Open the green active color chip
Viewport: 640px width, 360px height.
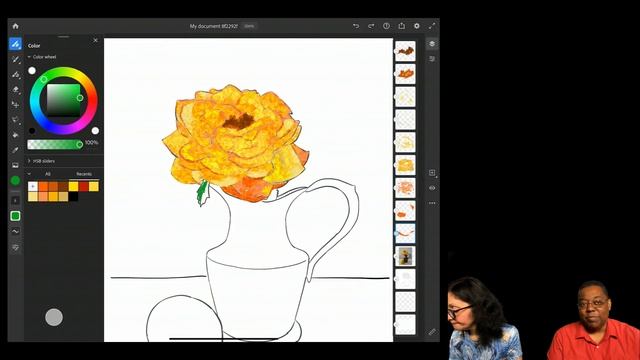(16, 180)
